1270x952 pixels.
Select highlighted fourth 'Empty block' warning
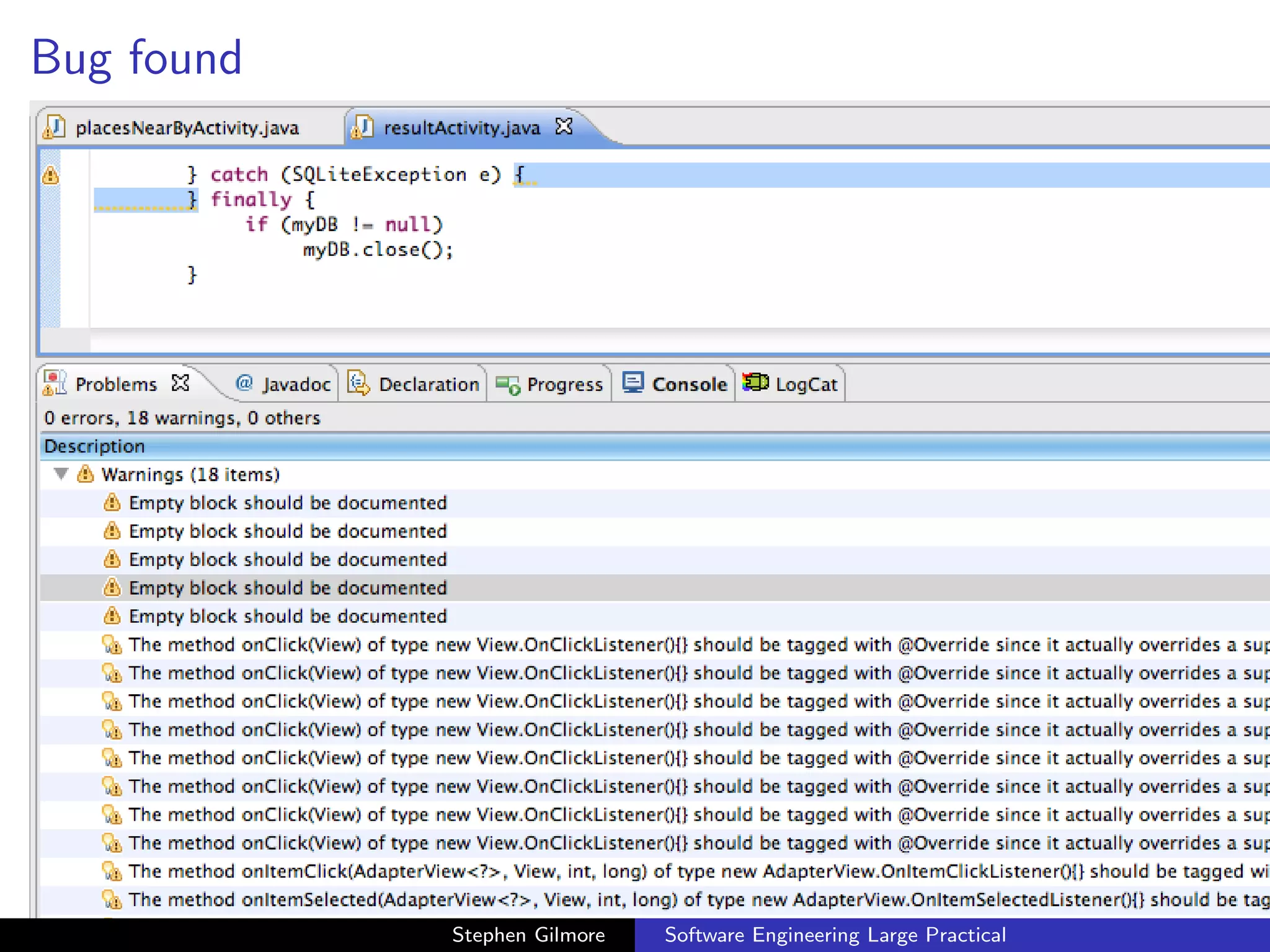point(655,588)
